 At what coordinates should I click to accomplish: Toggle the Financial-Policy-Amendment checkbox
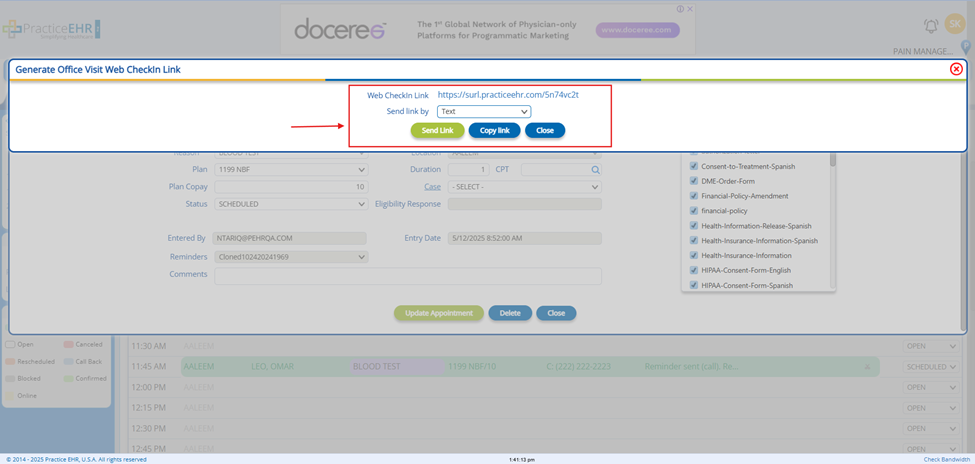coord(694,196)
